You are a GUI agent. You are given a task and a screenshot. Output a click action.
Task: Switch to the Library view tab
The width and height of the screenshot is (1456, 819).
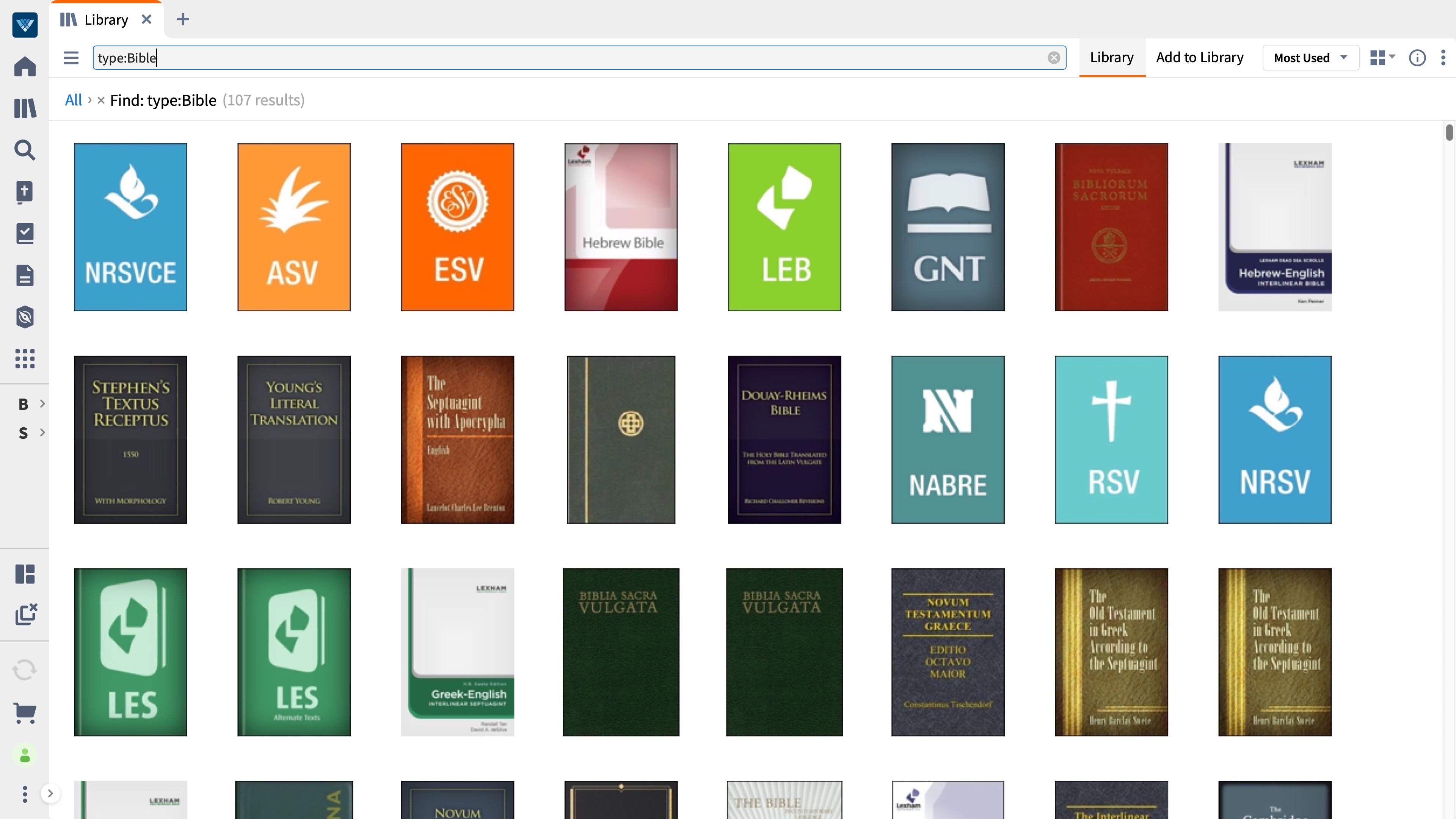[x=1111, y=58]
